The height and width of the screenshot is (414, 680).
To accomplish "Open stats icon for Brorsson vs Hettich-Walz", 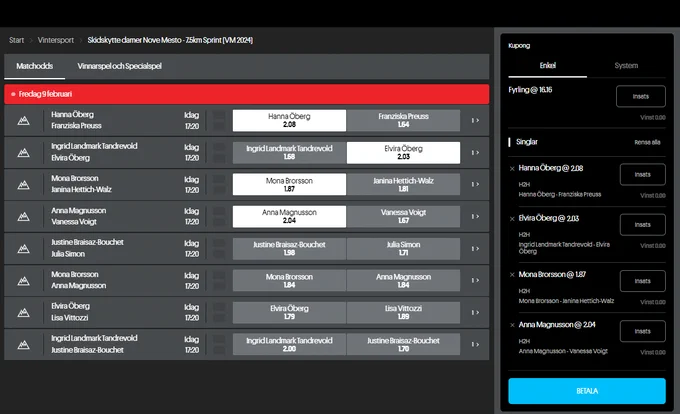I will tap(219, 184).
